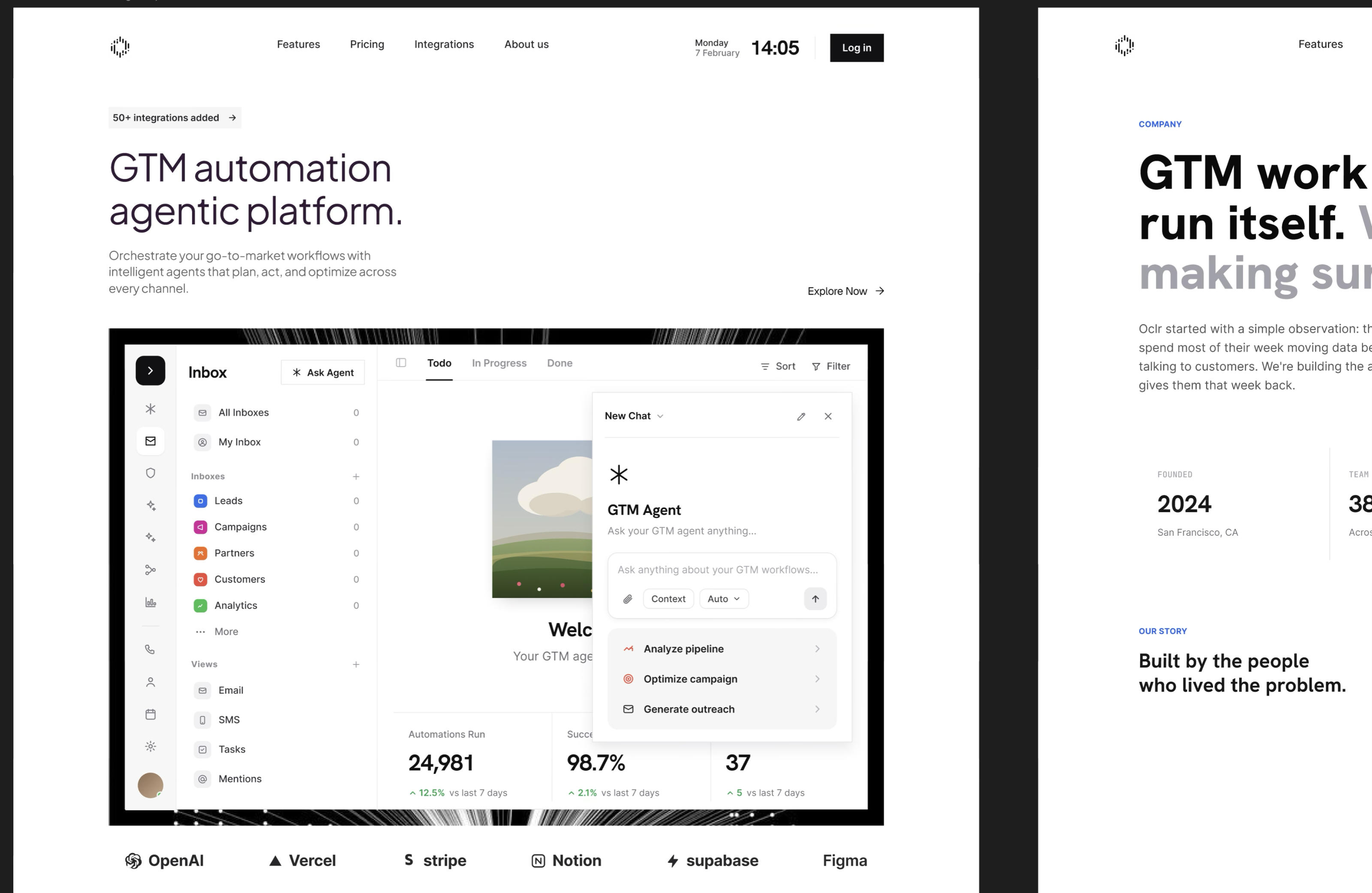Click the blue Leads inbox icon
The width and height of the screenshot is (1372, 893).
click(x=201, y=501)
